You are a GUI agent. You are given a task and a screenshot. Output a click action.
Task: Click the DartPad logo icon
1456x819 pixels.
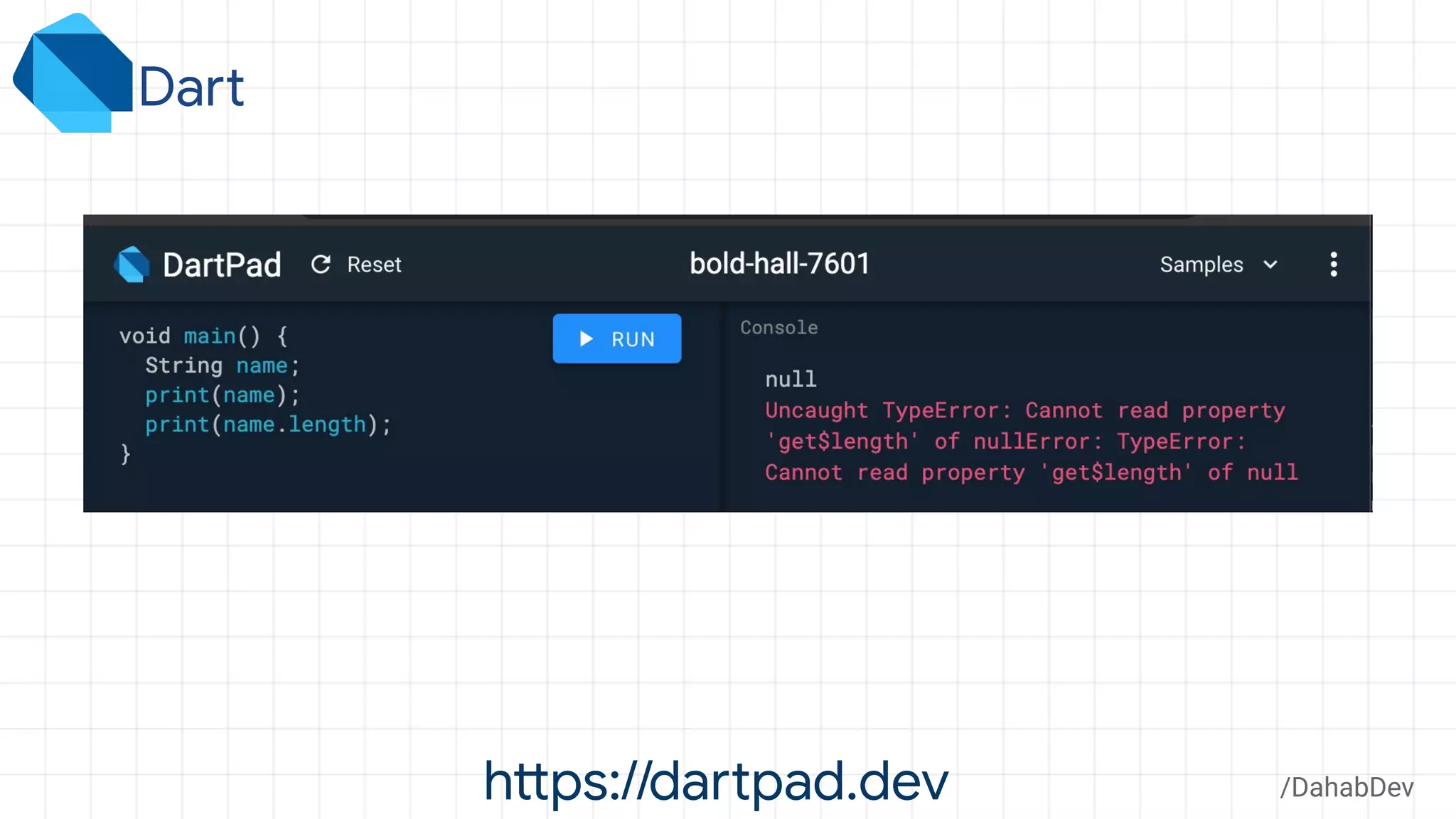[132, 264]
